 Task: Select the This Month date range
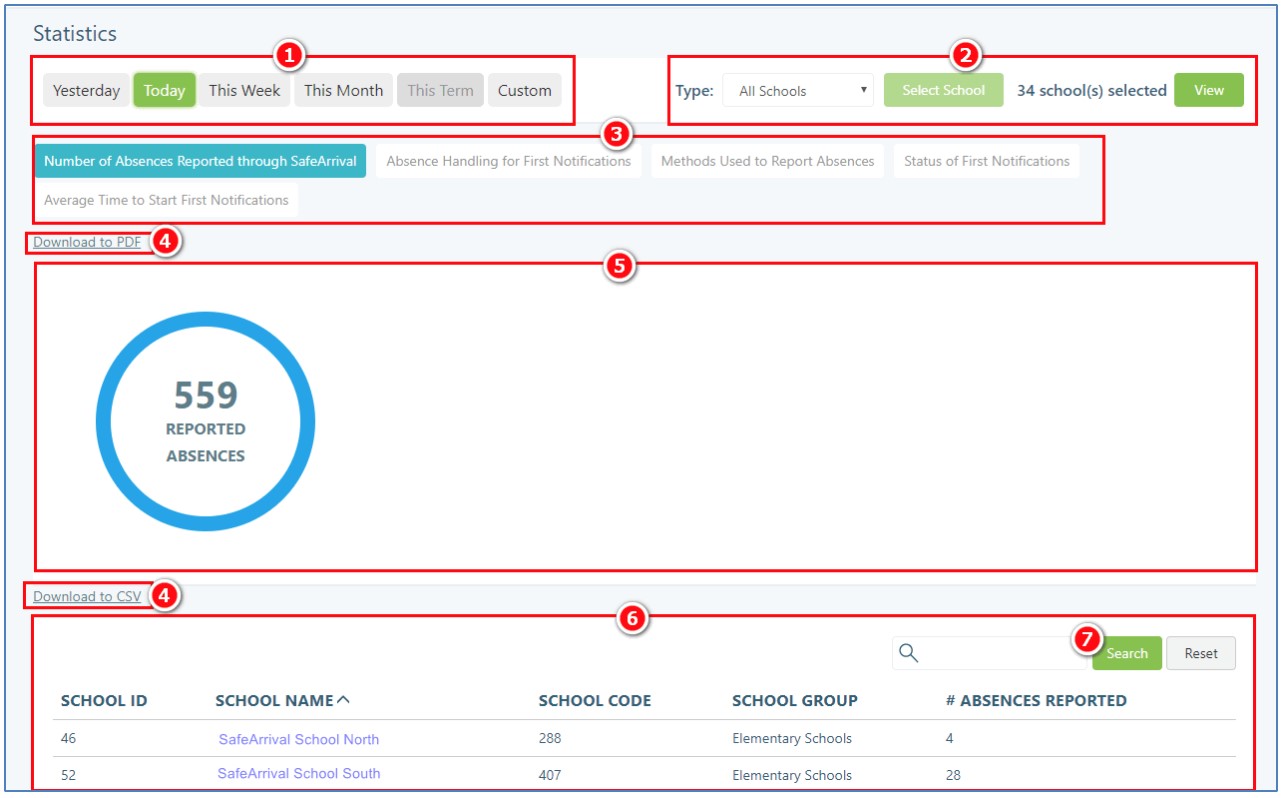click(x=343, y=90)
